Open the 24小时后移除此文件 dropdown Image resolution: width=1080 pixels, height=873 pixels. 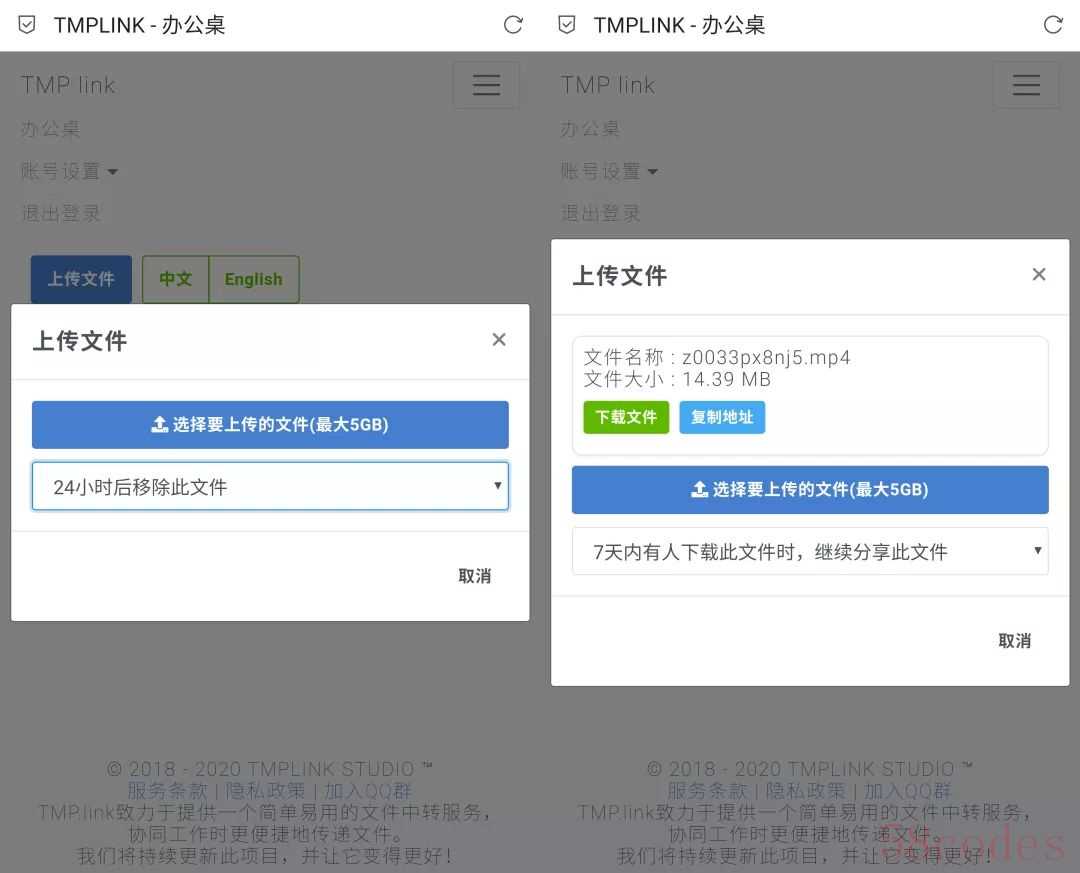270,487
